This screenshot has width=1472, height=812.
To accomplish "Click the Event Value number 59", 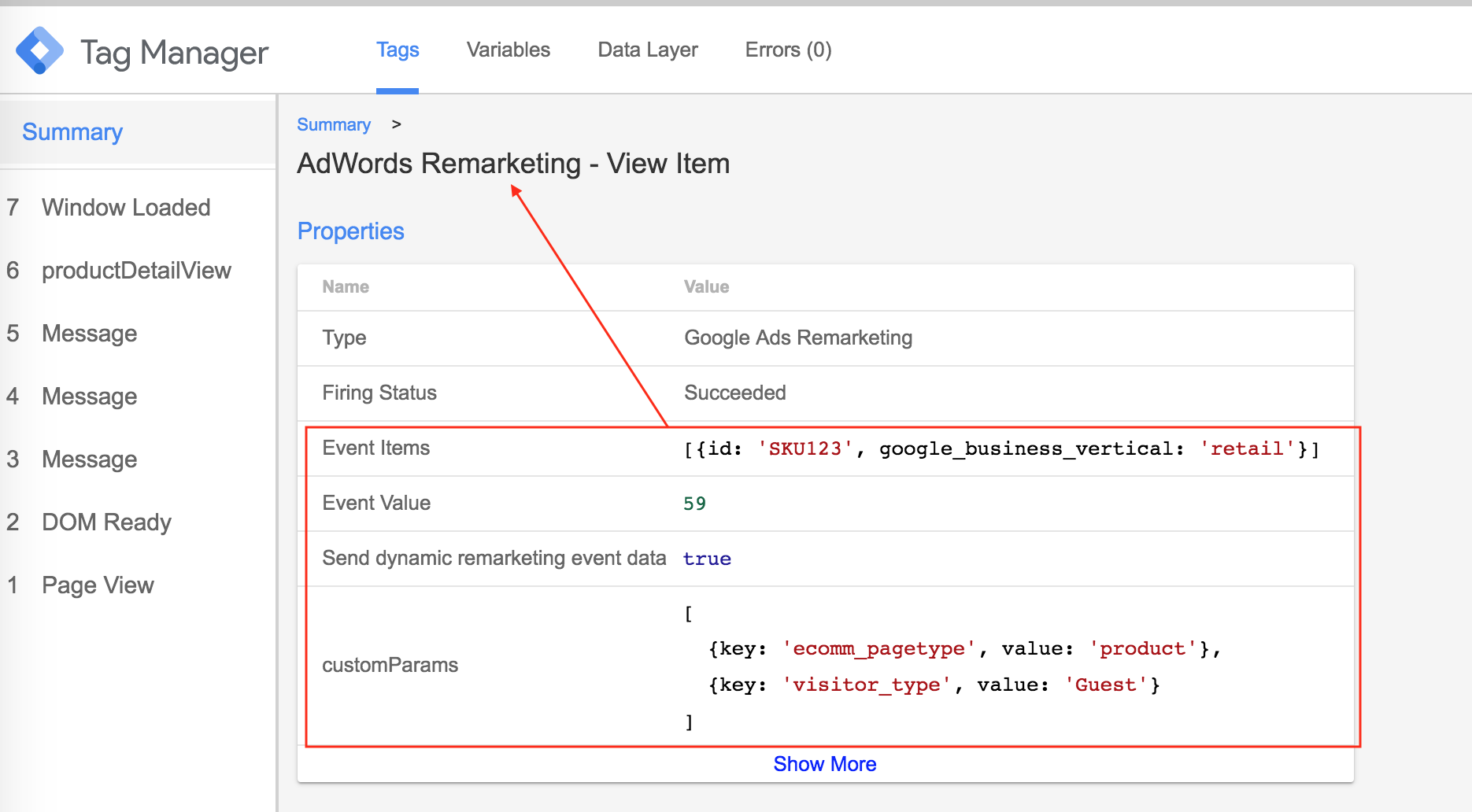I will click(x=694, y=504).
